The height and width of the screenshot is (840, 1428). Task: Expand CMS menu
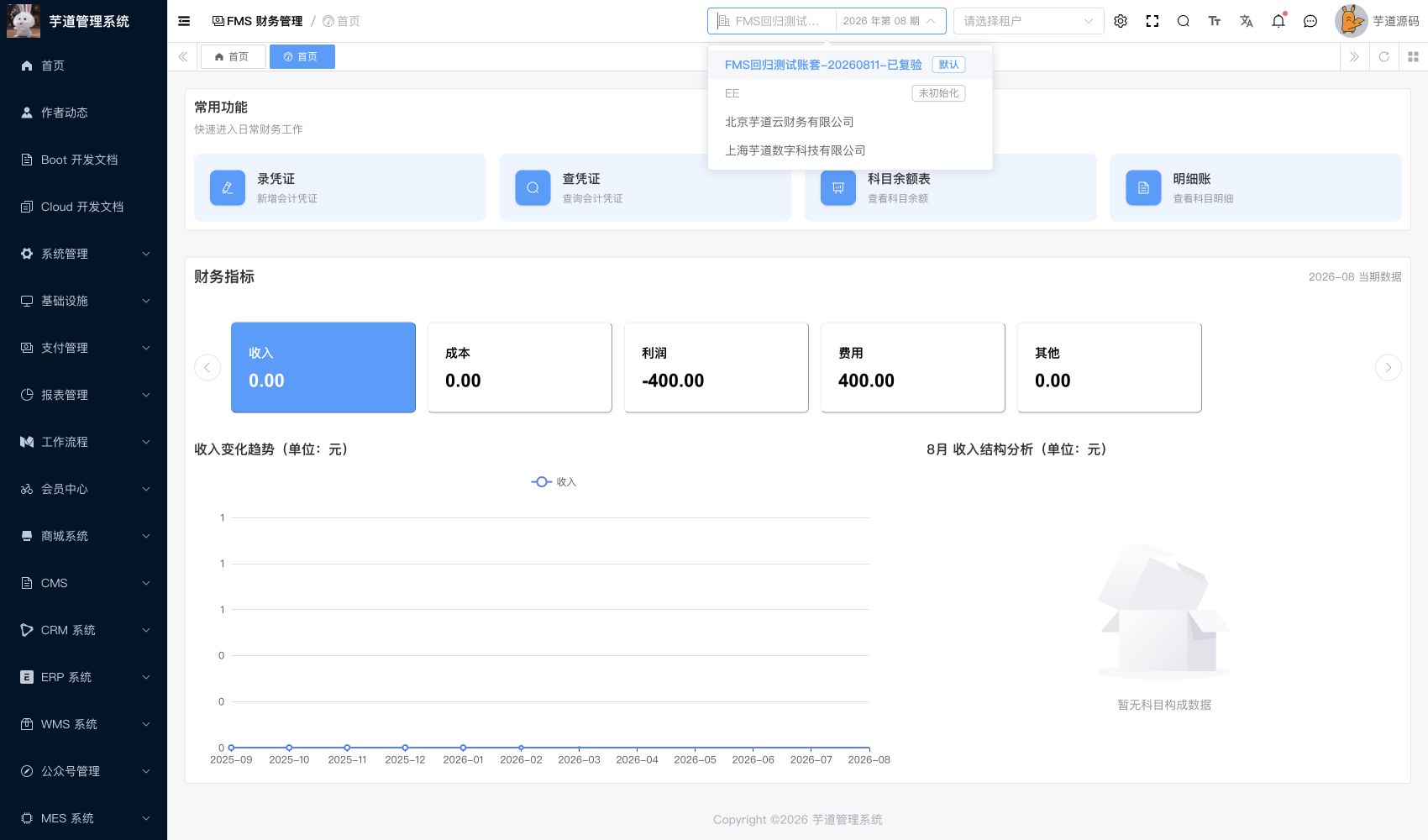(83, 583)
